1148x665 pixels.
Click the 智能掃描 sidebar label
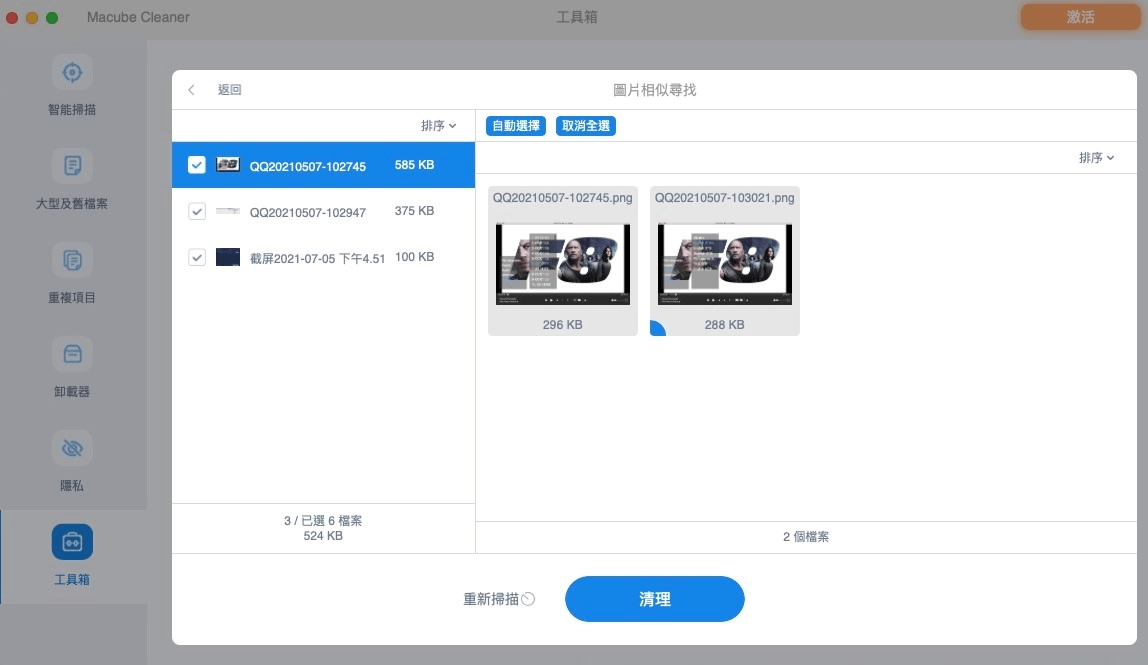[x=72, y=109]
